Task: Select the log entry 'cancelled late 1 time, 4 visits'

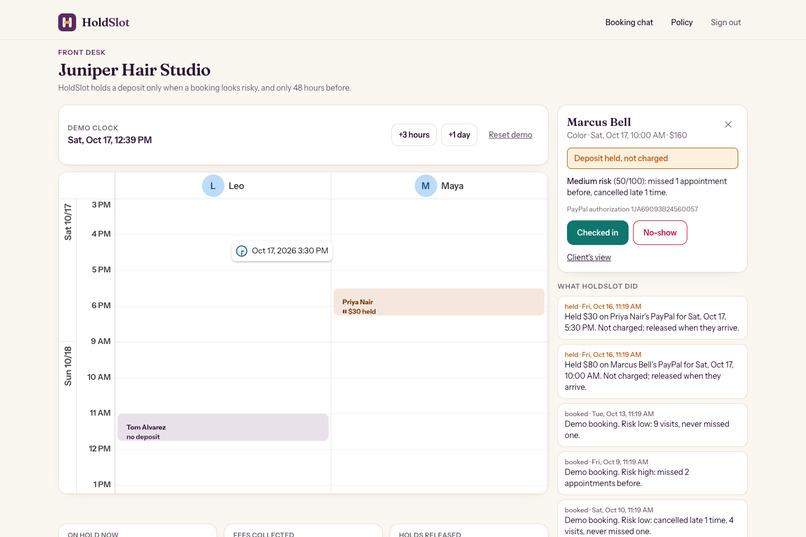Action: click(652, 519)
